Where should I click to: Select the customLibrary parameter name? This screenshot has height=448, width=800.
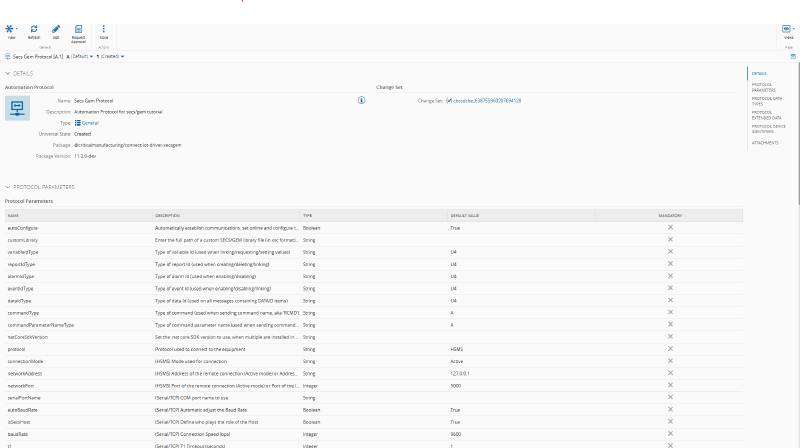[x=22, y=240]
